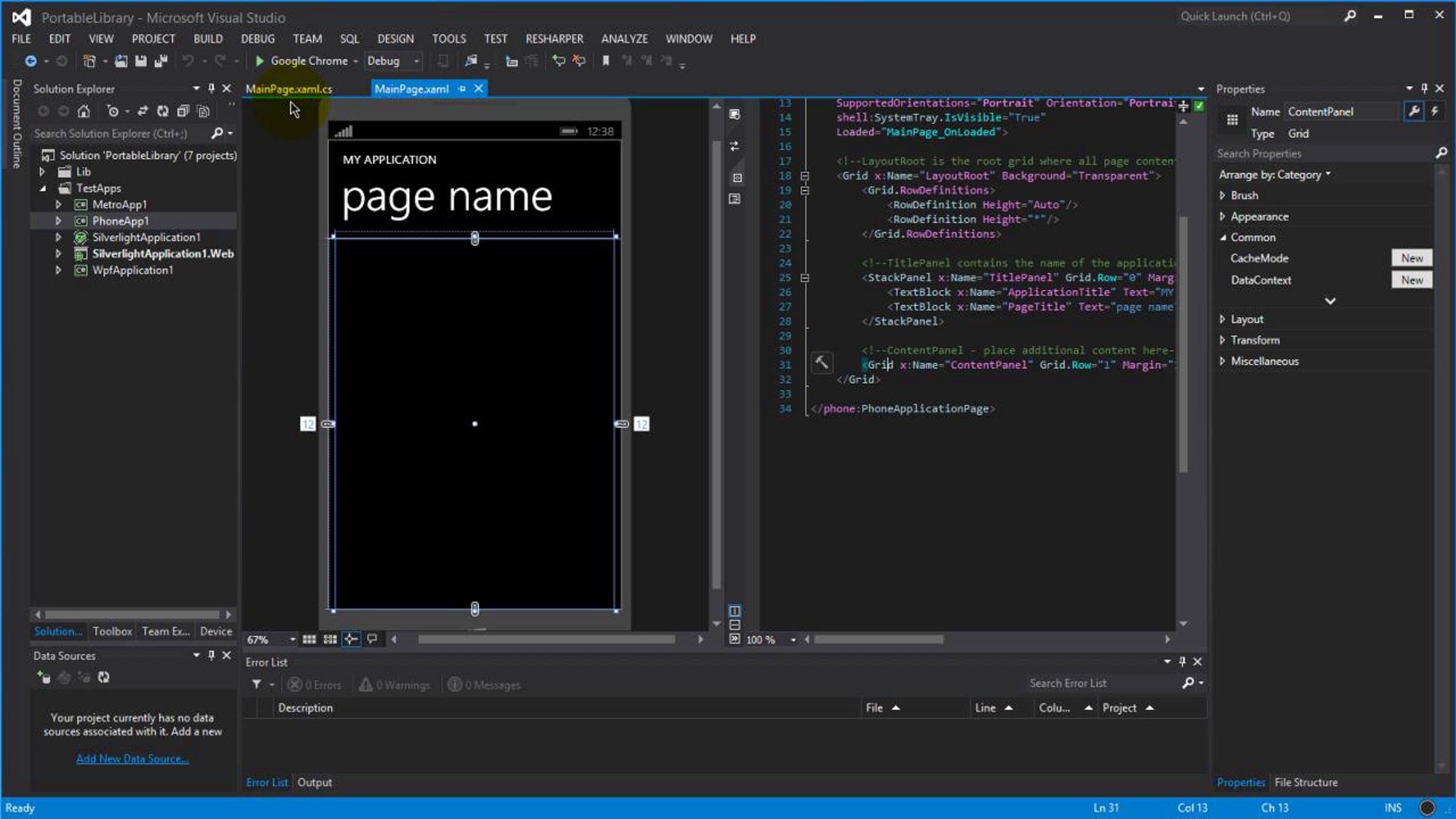Viewport: 1456px width, 819px height.
Task: Click the Add New Data Source icon in Data Sources
Action: (x=43, y=677)
